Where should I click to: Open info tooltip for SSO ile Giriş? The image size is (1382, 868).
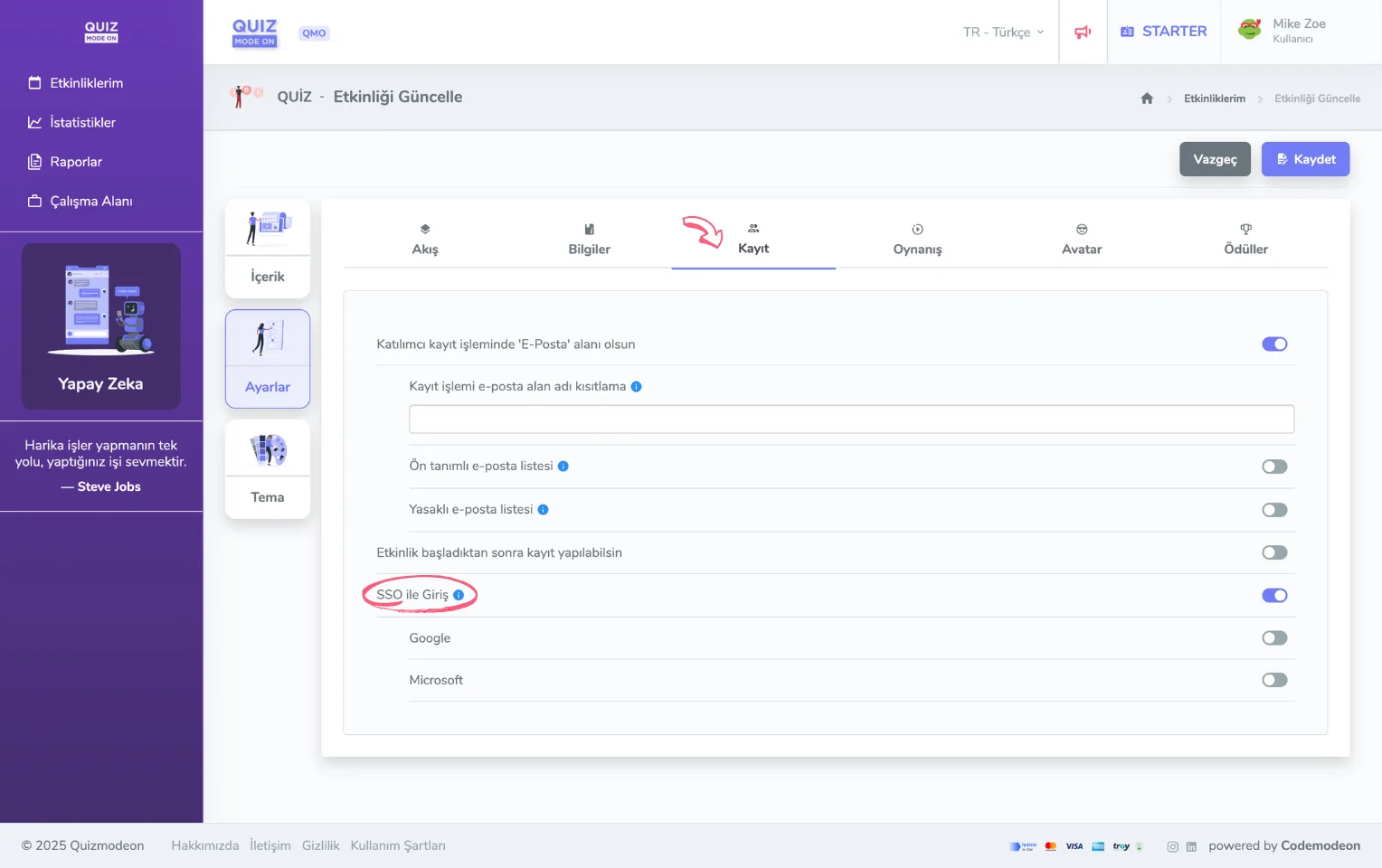459,595
